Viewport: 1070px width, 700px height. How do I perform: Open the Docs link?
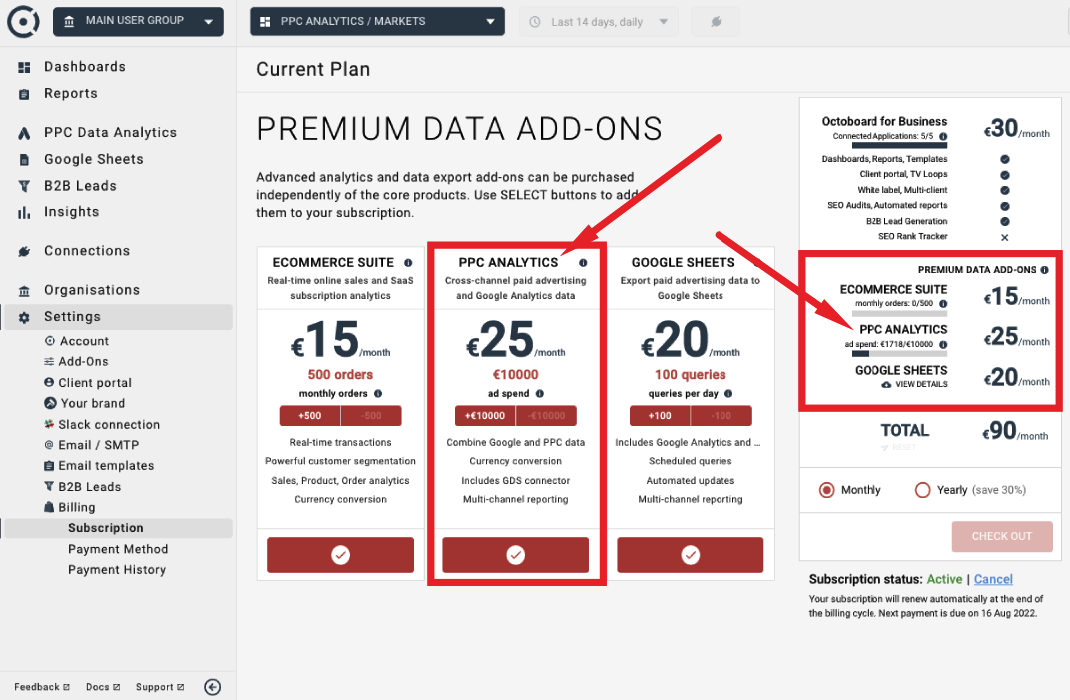coord(103,687)
